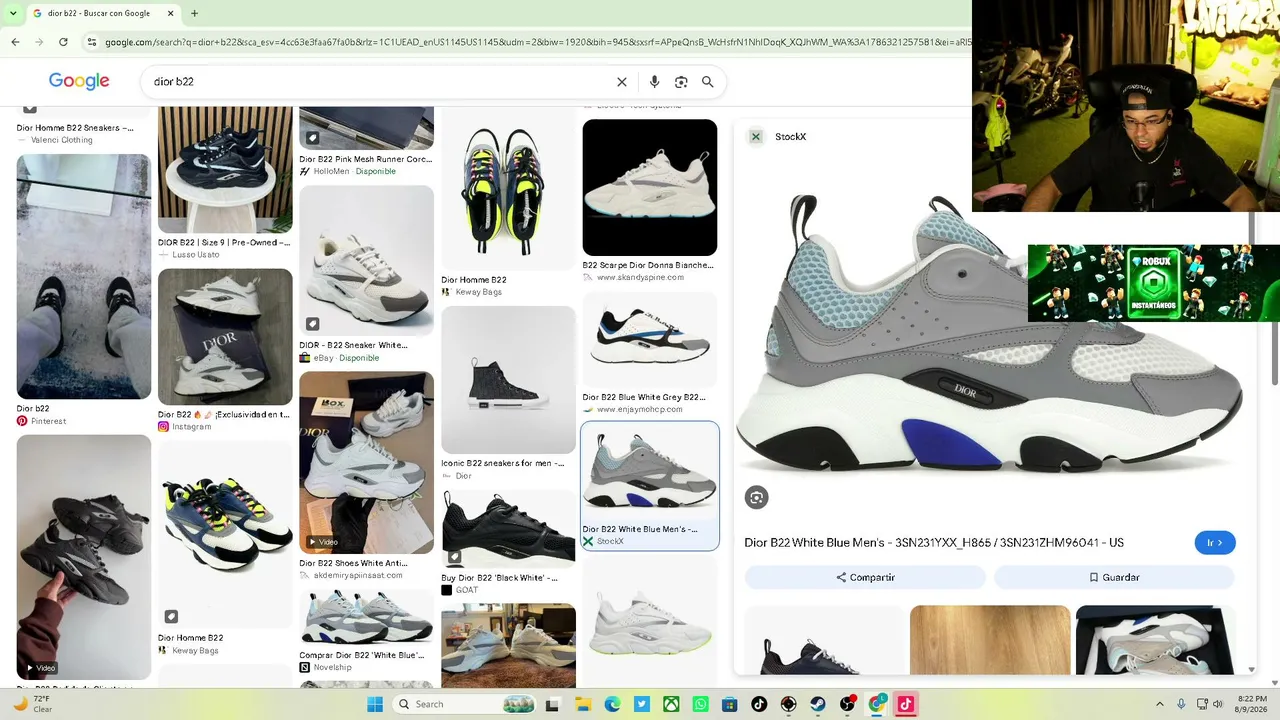Go back to the previous page
1280x720 pixels.
coord(15,42)
